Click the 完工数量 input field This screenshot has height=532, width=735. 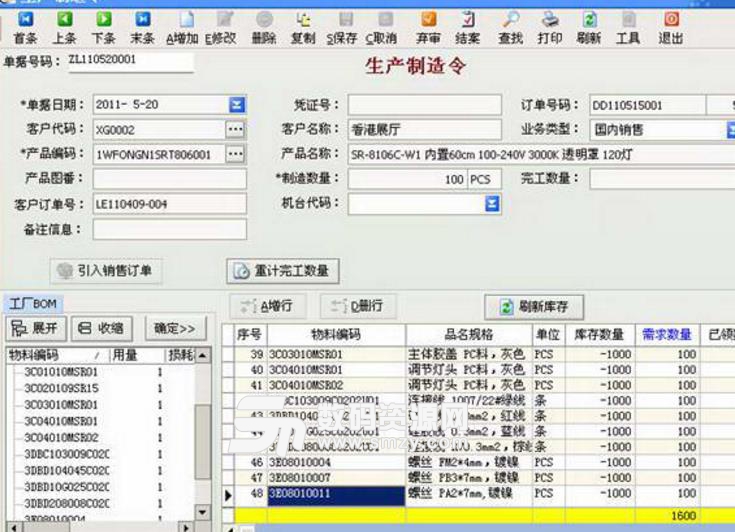click(x=662, y=179)
